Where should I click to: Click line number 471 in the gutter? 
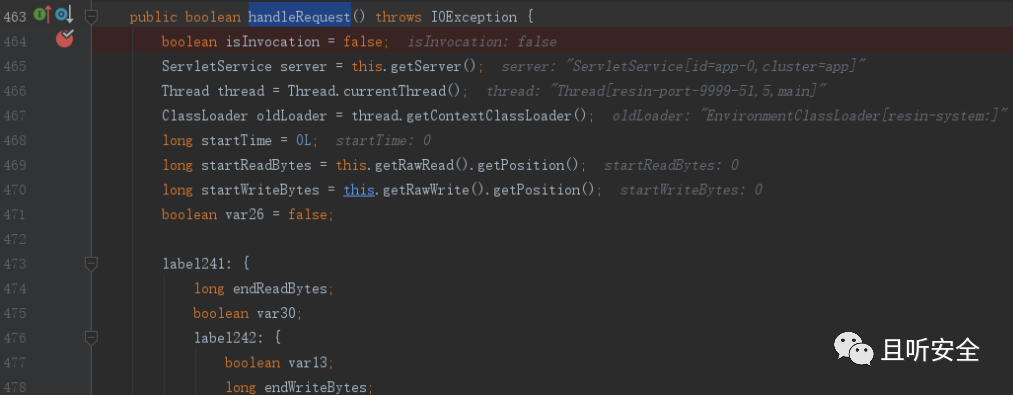(14, 215)
